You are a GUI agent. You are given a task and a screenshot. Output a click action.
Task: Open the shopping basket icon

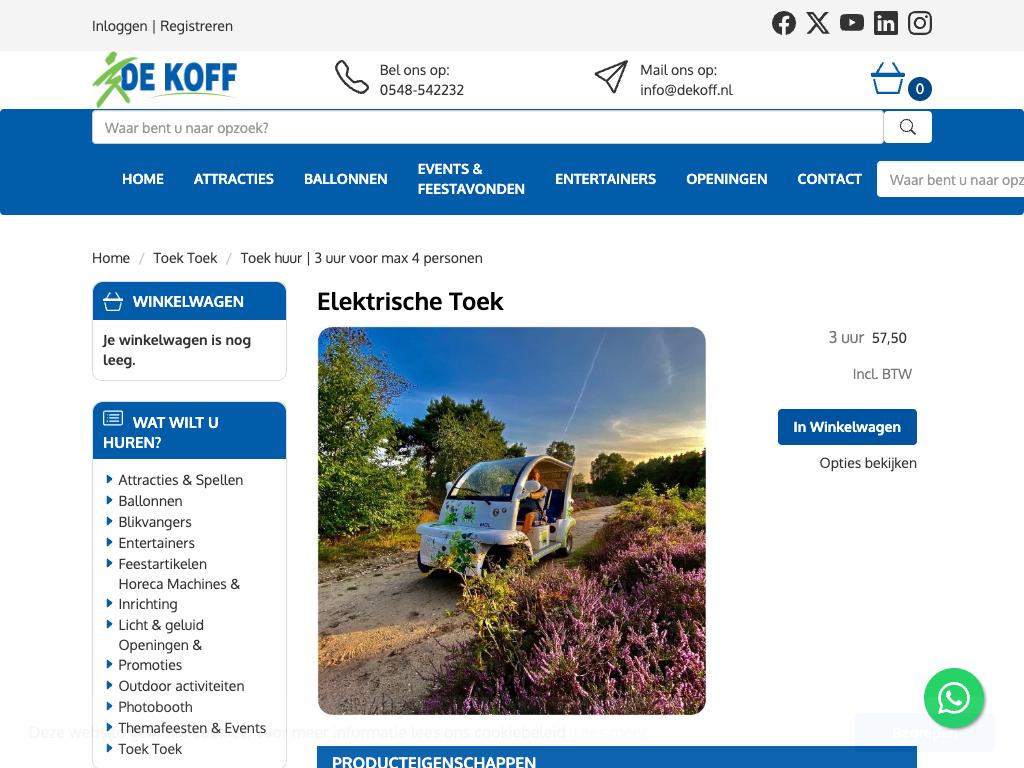(x=888, y=79)
